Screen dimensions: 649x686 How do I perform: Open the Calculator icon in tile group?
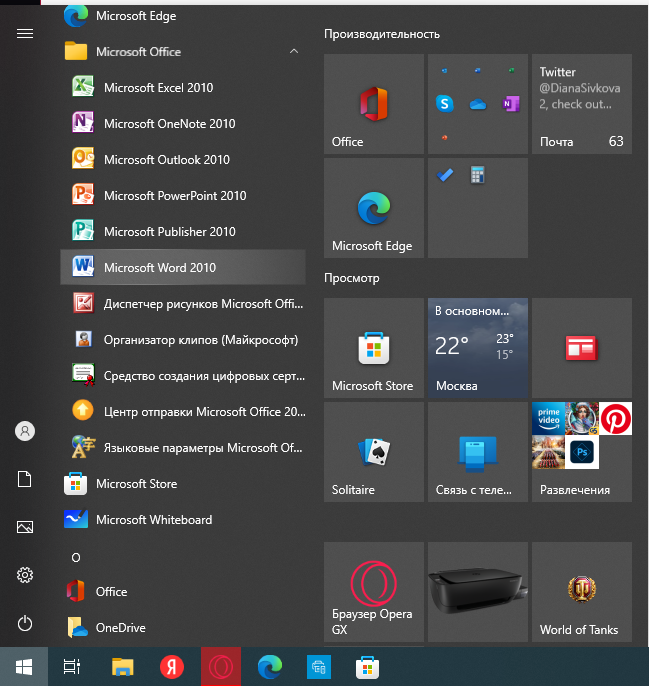477,175
